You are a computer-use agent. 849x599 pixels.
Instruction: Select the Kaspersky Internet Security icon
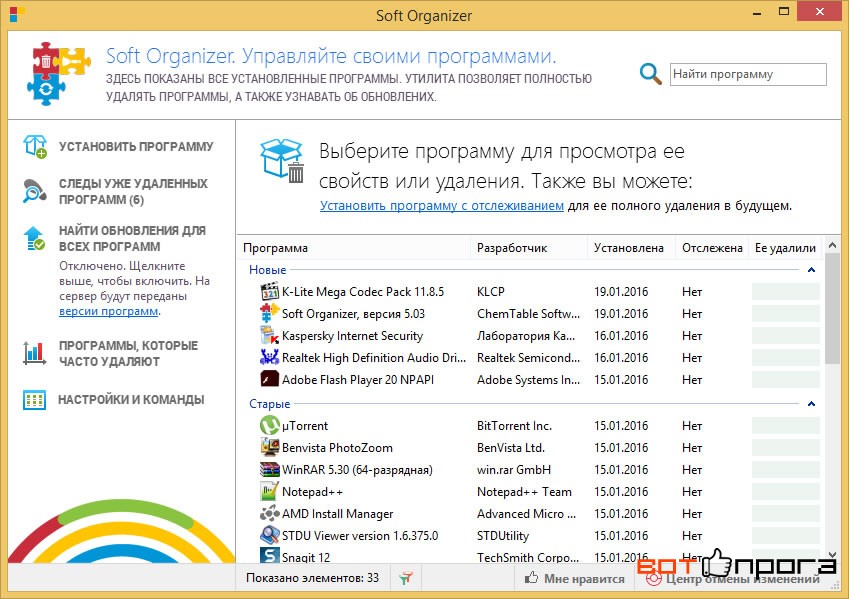tap(270, 336)
